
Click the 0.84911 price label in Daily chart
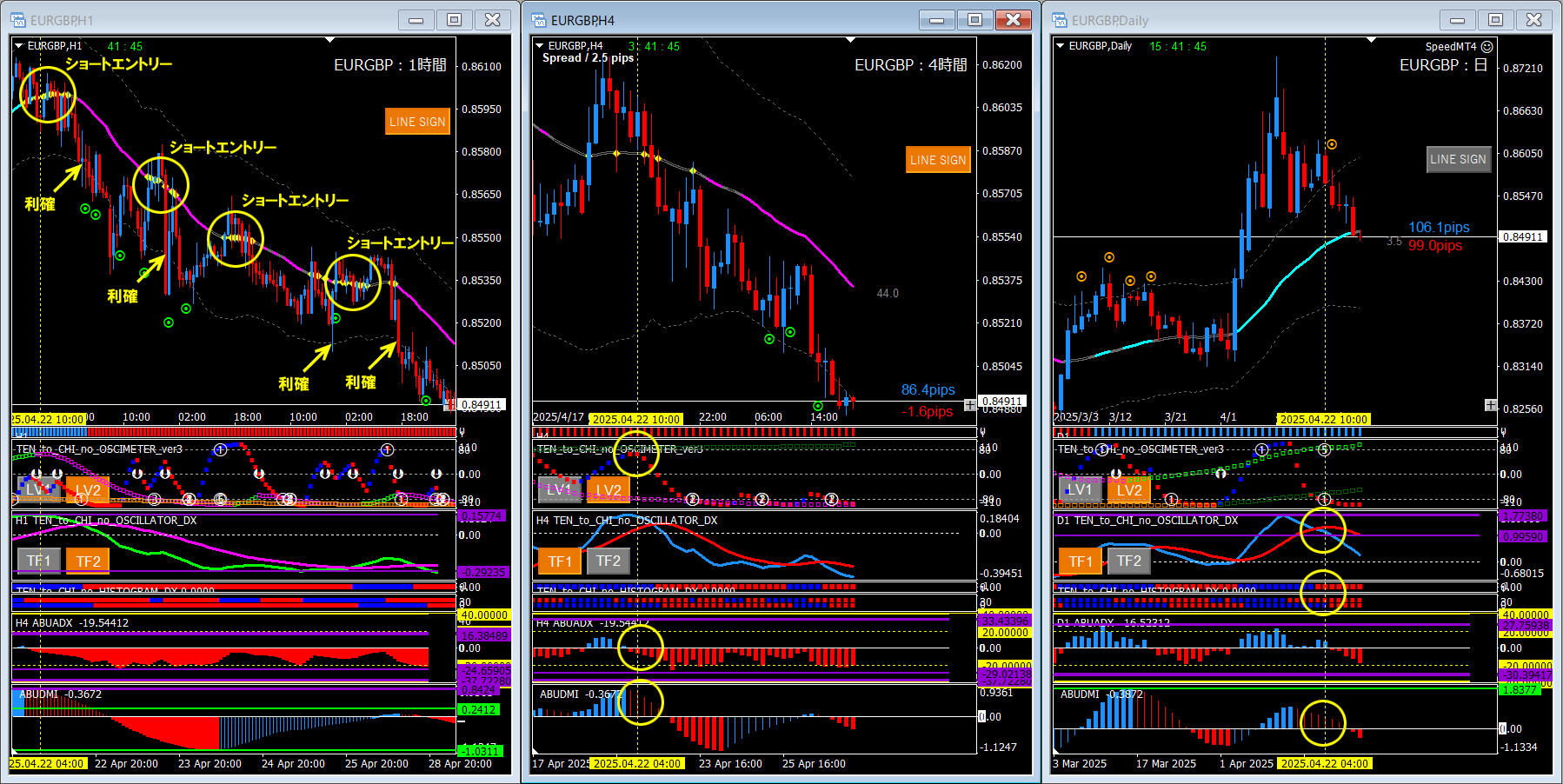coord(1523,236)
